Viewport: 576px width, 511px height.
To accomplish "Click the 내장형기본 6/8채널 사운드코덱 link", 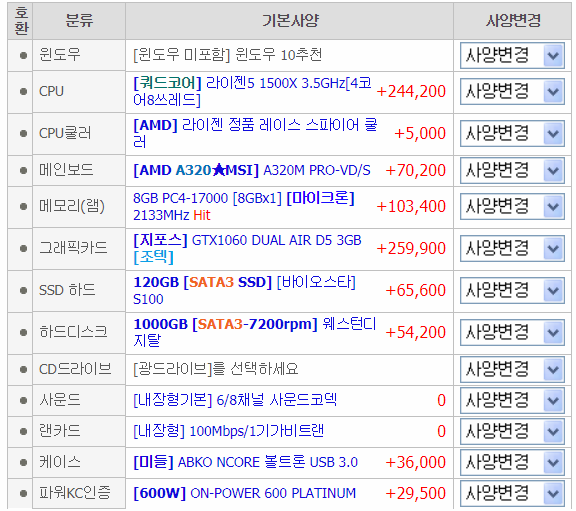I will pyautogui.click(x=235, y=400).
